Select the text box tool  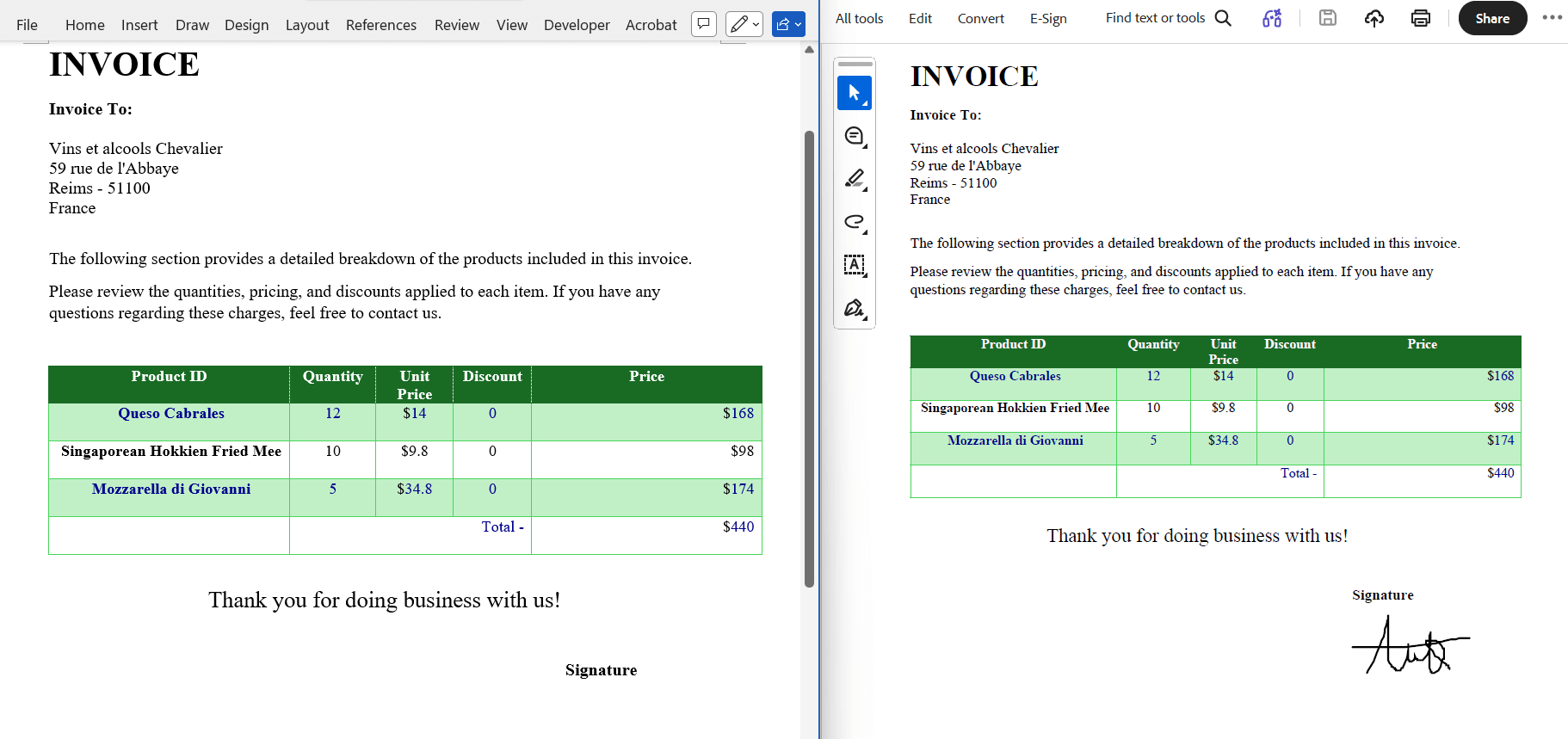(854, 265)
